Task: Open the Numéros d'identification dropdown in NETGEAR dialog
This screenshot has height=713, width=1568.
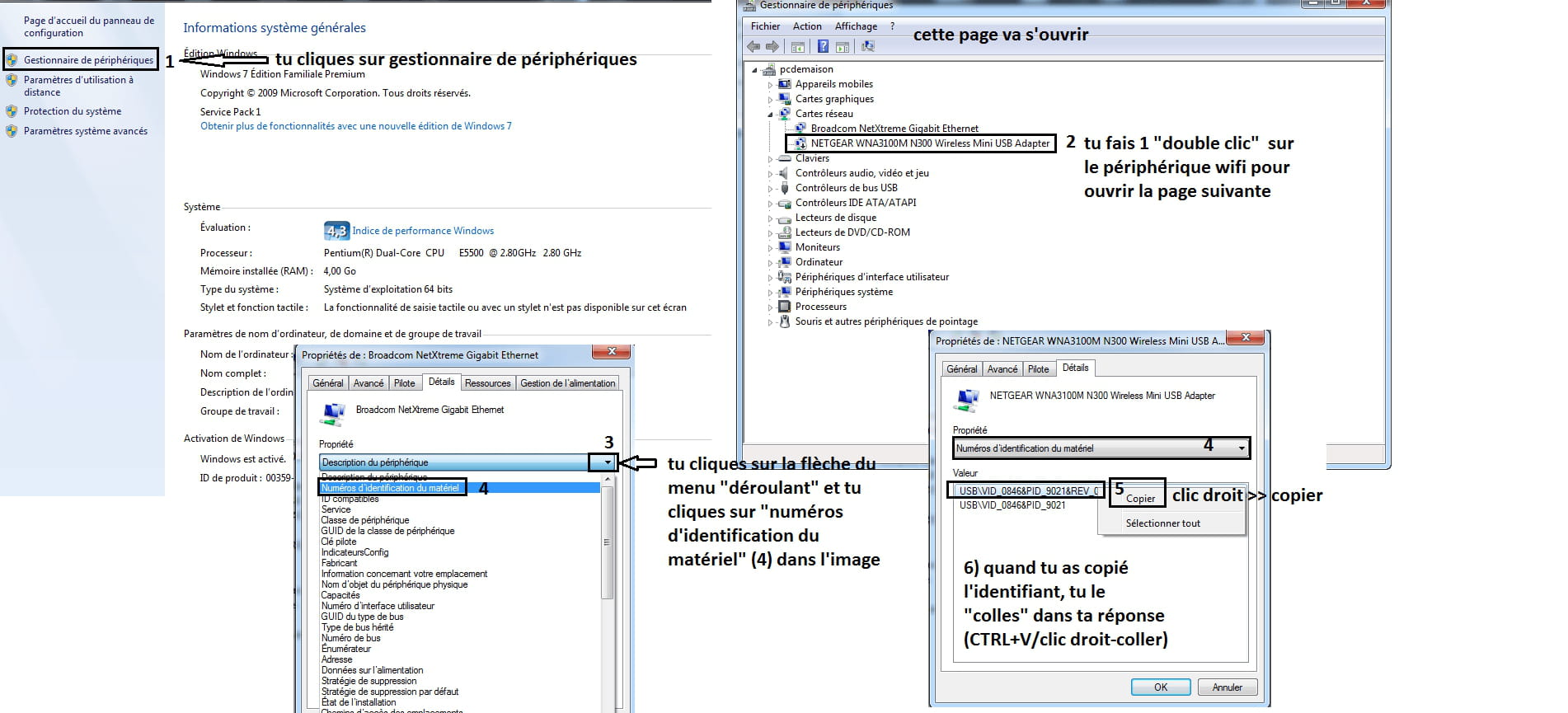Action: click(1241, 448)
